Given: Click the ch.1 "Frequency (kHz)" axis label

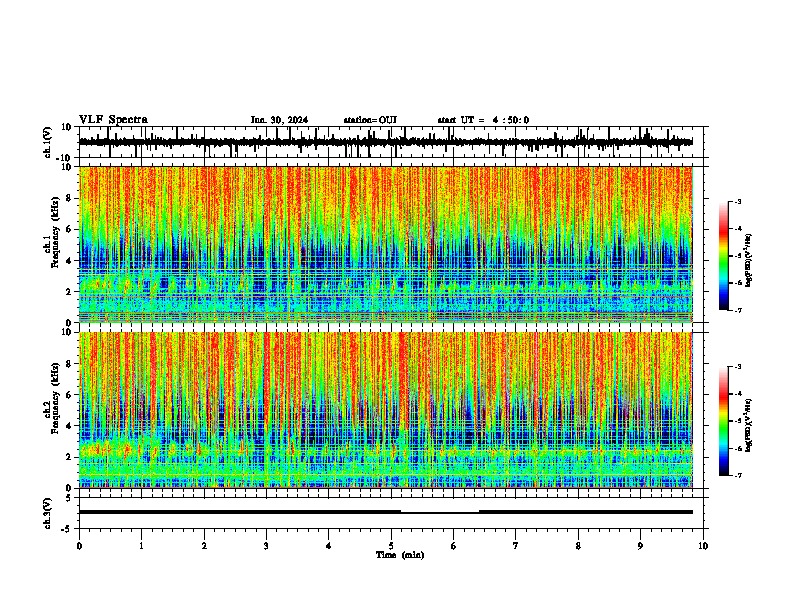Looking at the screenshot, I should click(56, 233).
